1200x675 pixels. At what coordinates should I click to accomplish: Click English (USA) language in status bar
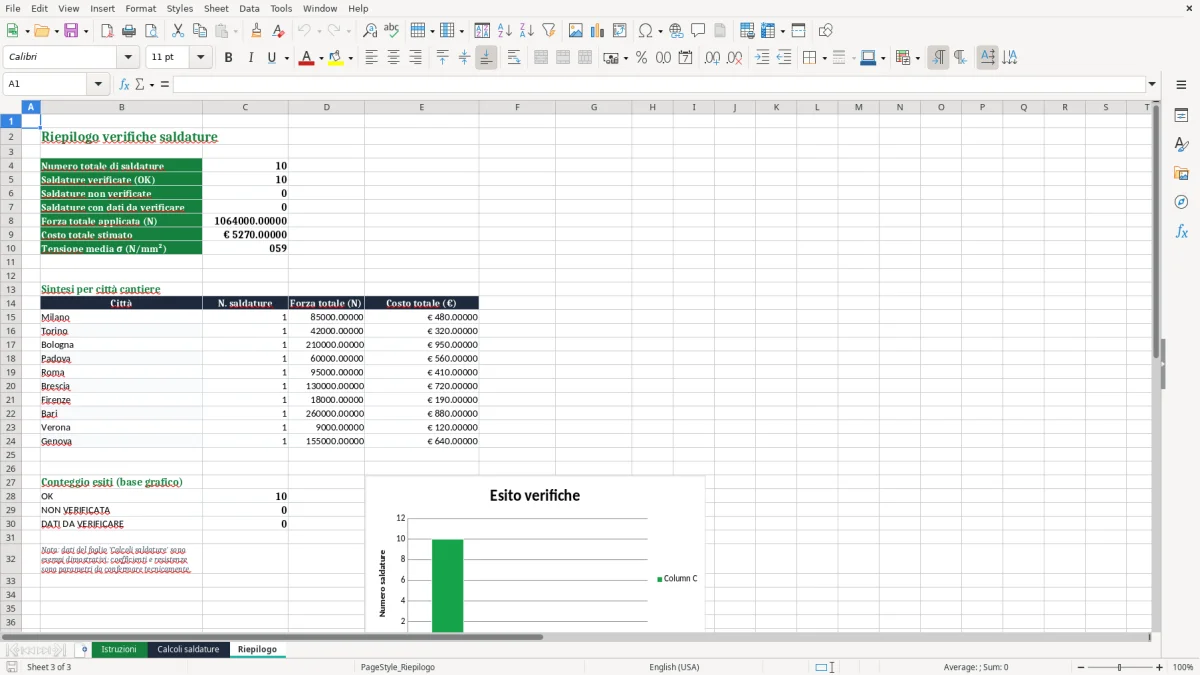click(x=674, y=667)
